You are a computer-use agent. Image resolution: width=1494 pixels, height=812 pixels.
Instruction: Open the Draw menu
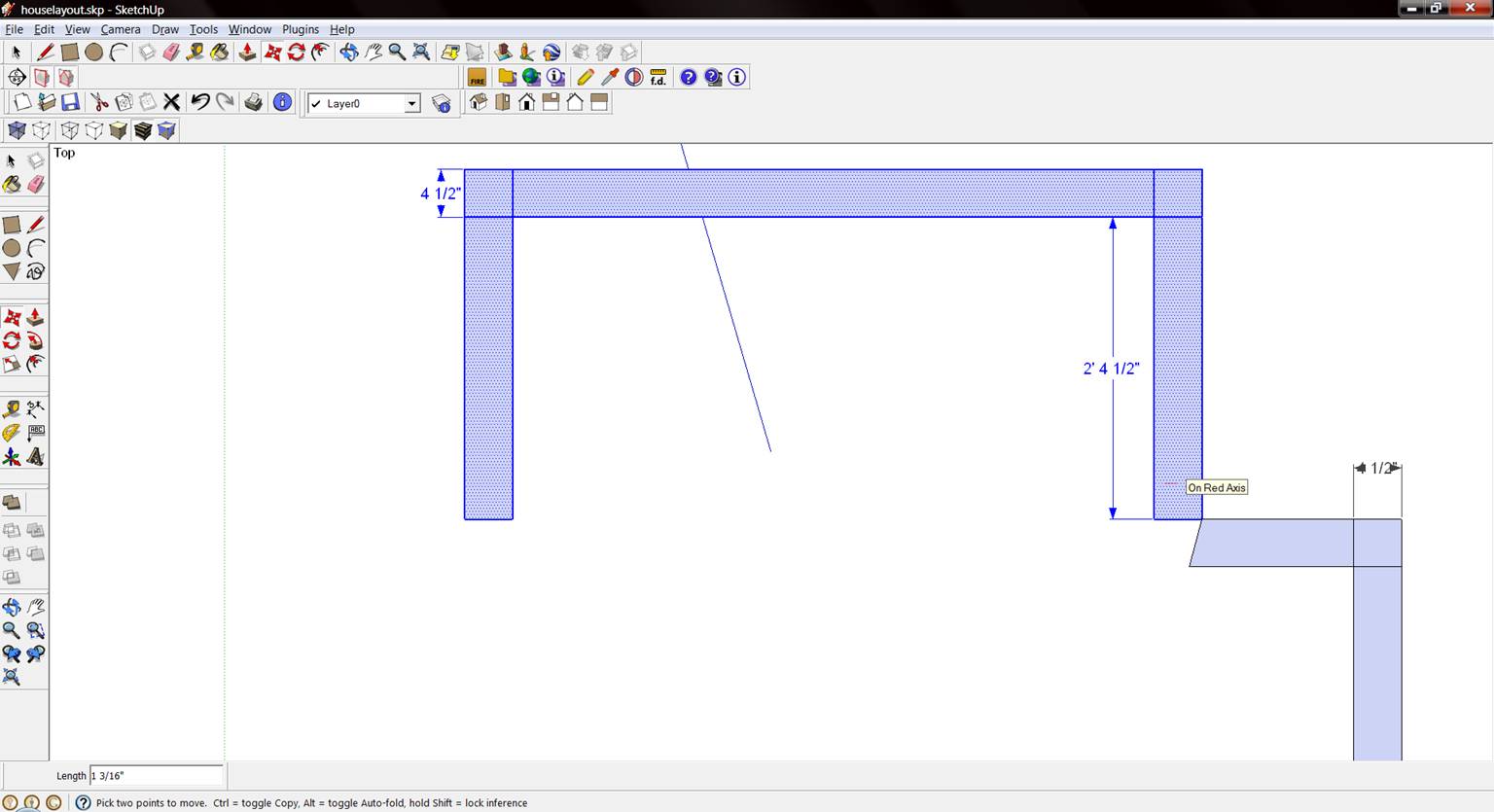[164, 29]
